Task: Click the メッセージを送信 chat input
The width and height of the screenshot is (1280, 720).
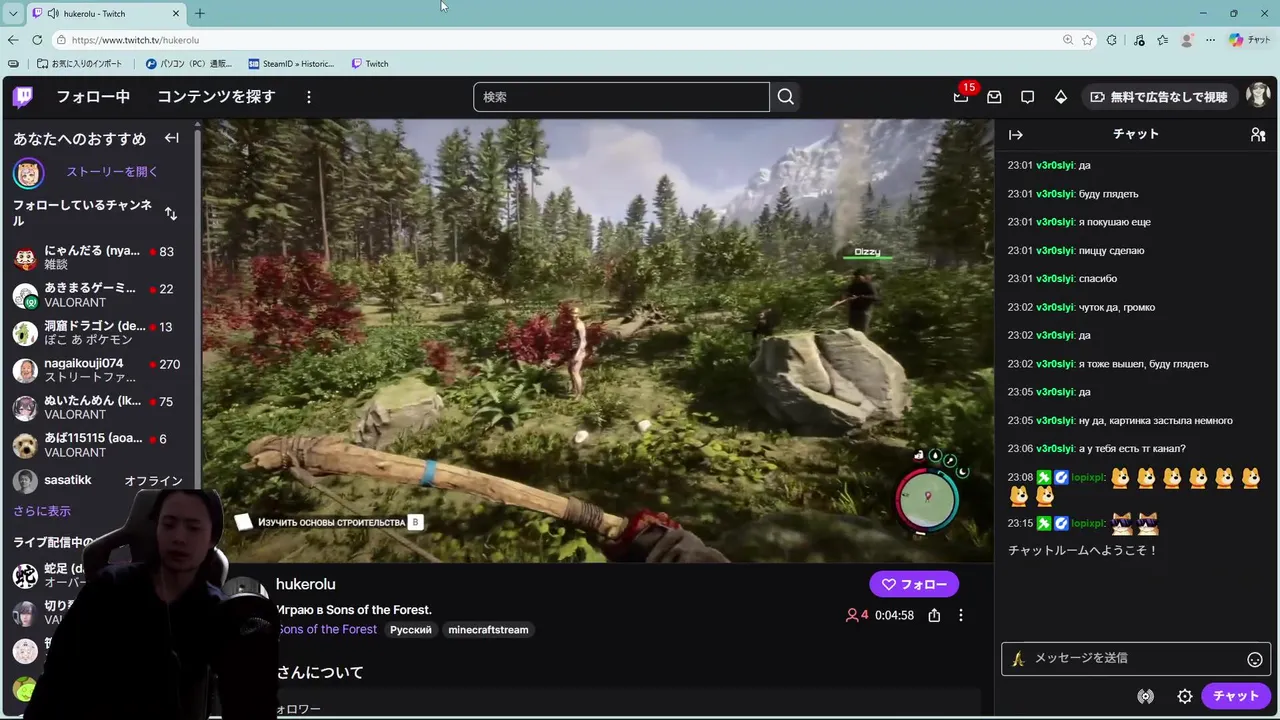Action: click(1136, 658)
